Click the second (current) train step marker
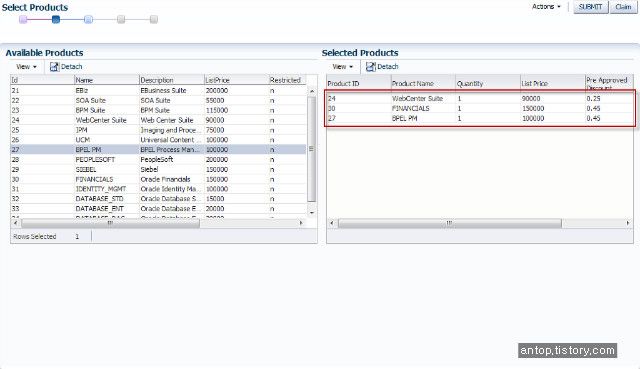Viewport: 640px width, 369px height. coord(56,19)
